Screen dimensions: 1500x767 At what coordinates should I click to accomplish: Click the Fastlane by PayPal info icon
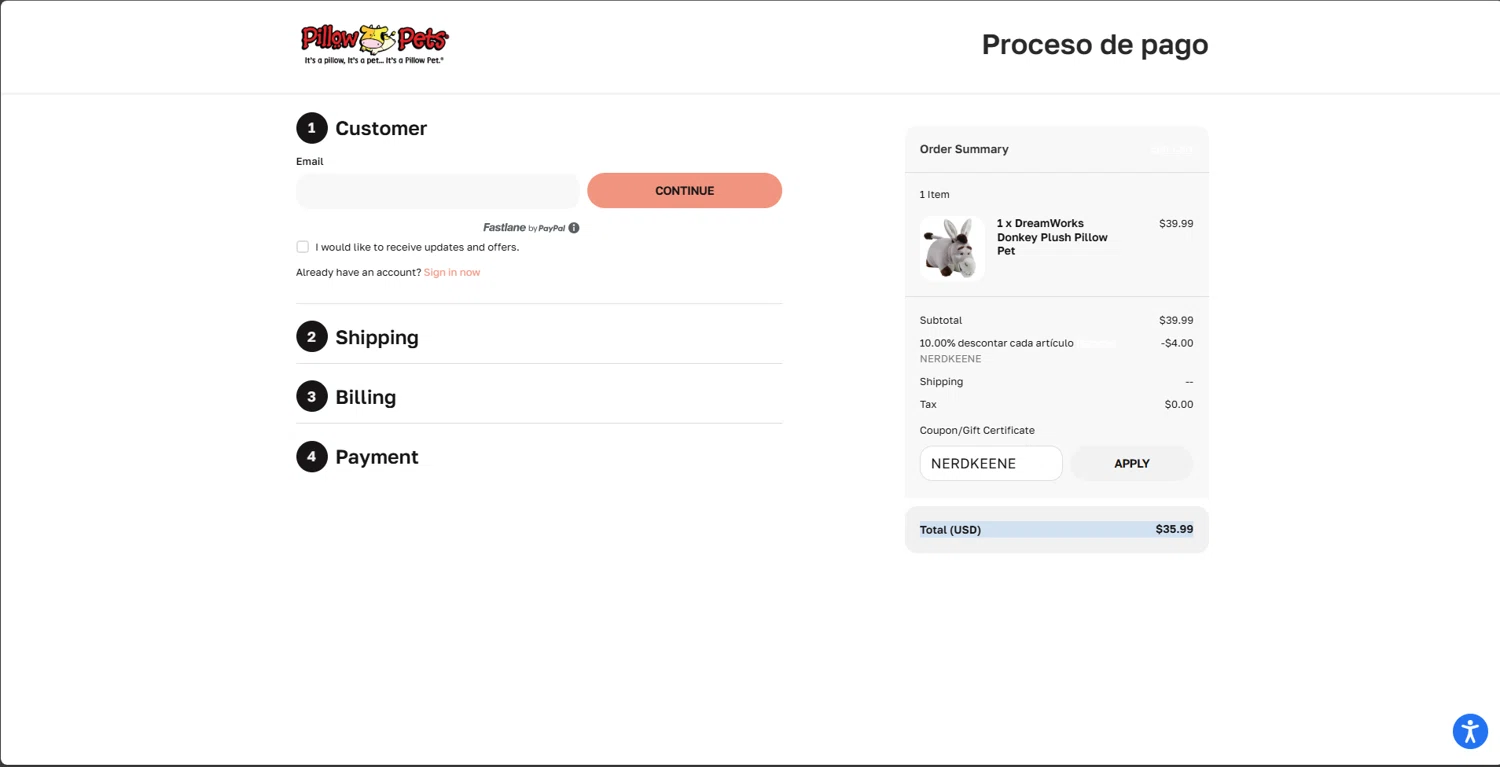click(x=574, y=228)
